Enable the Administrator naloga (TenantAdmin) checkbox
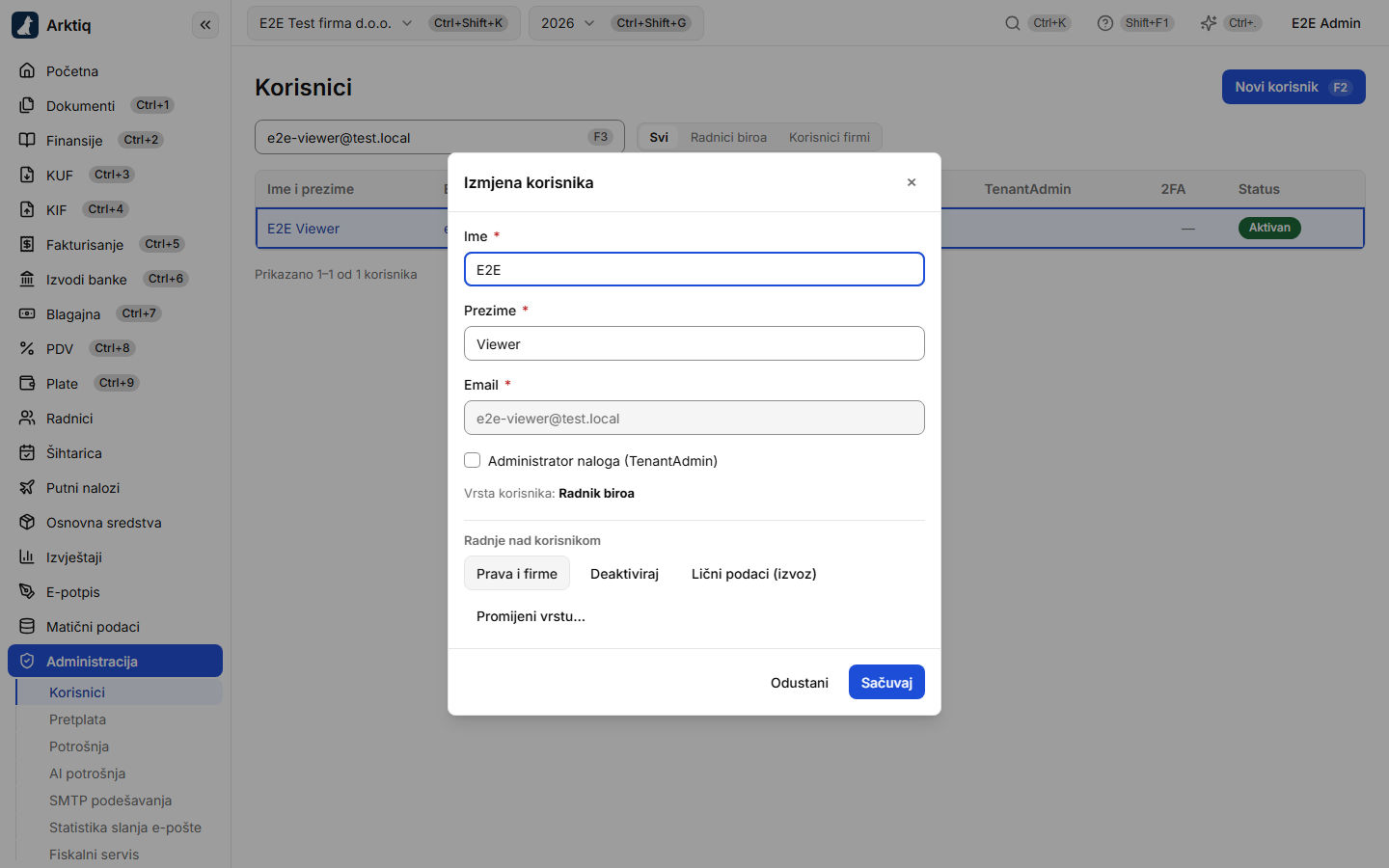 [x=473, y=460]
